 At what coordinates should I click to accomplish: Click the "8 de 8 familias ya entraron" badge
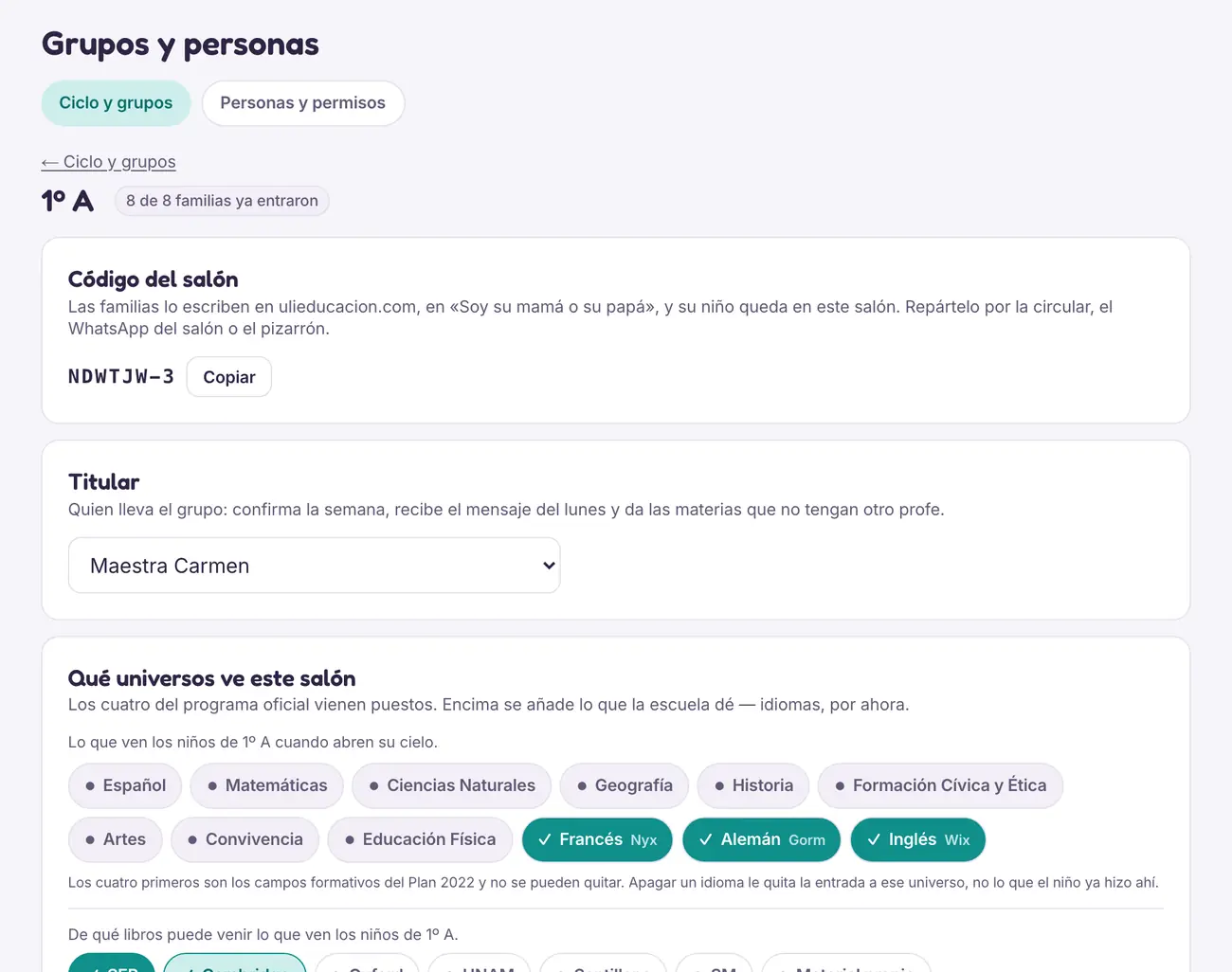222,201
